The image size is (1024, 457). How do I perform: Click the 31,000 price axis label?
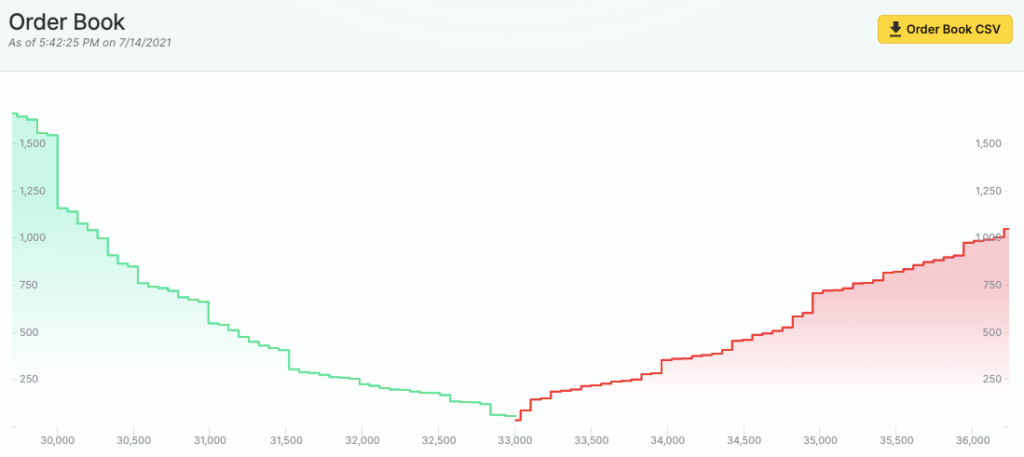[x=210, y=441]
